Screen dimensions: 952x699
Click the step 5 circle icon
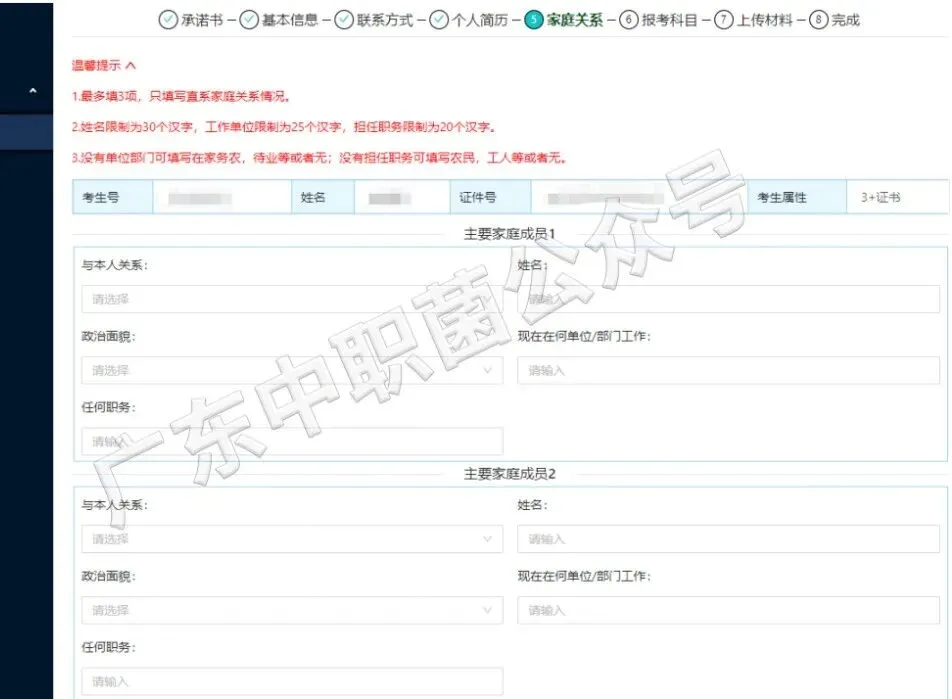point(534,20)
